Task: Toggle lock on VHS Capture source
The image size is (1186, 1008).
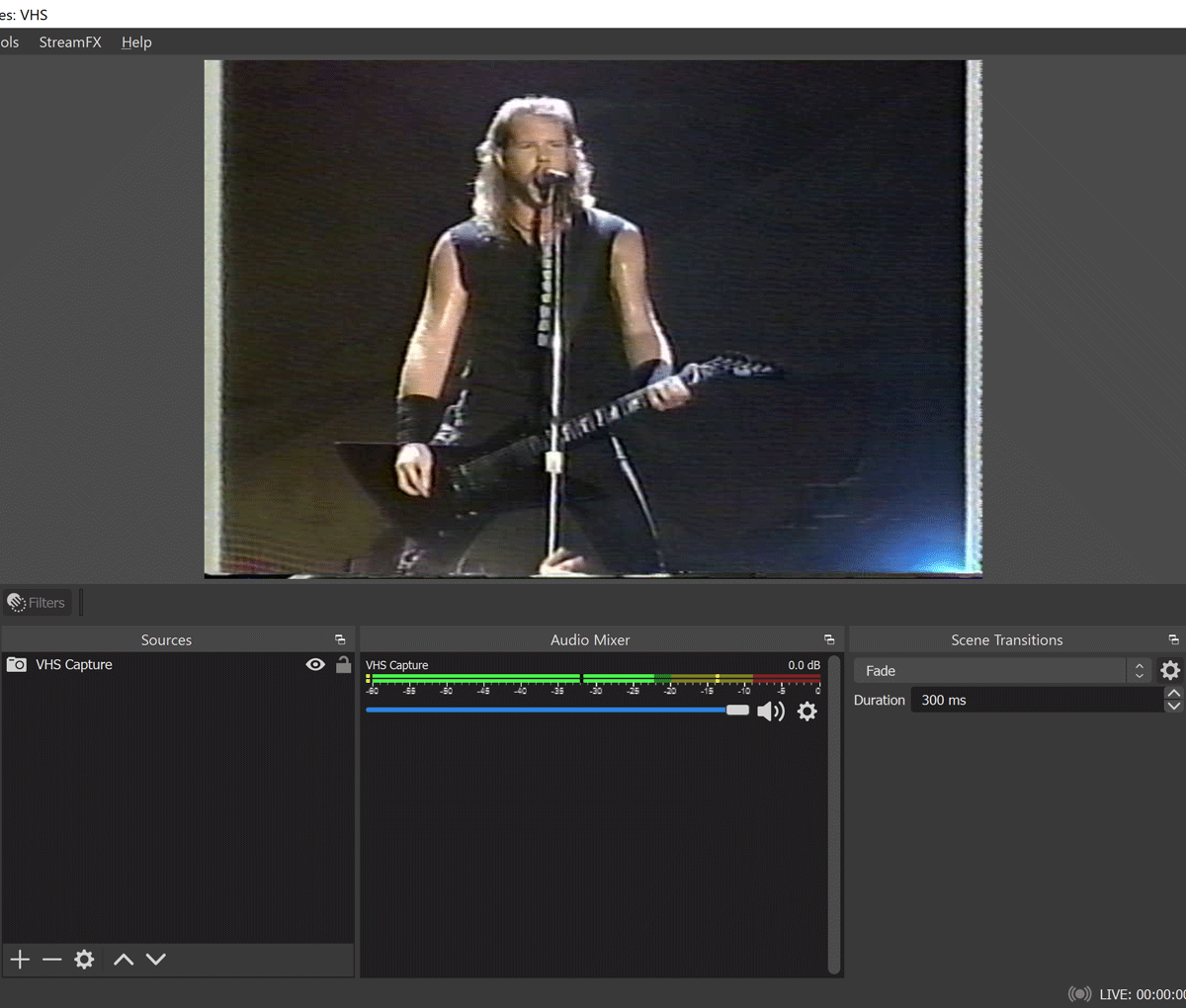Action: click(343, 665)
